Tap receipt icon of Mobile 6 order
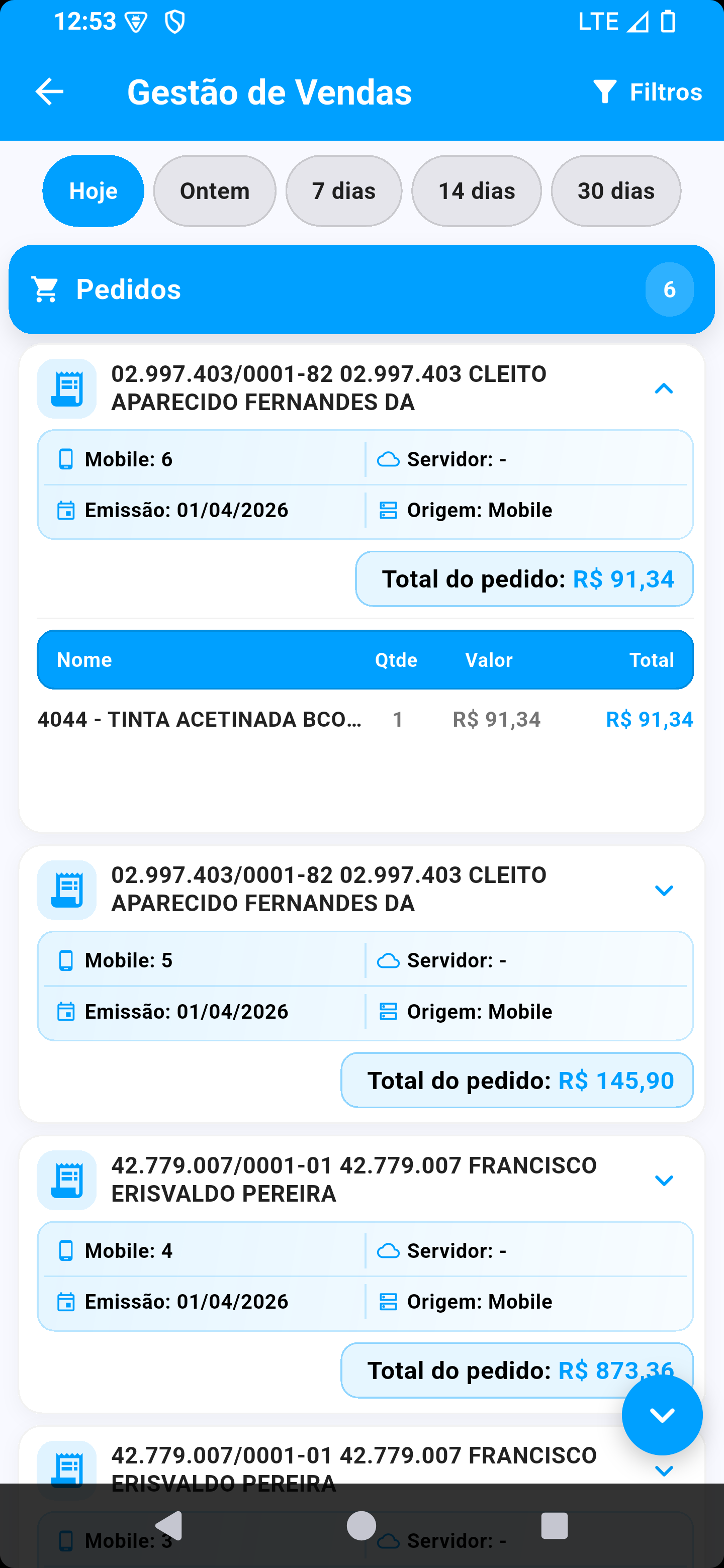 [x=66, y=388]
